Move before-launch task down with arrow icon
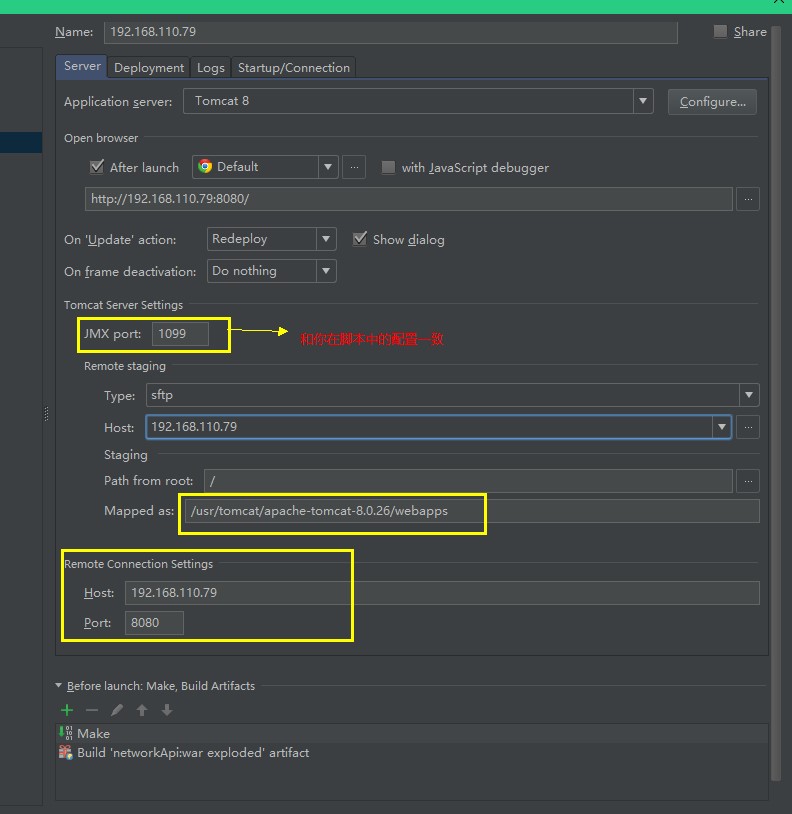This screenshot has height=814, width=792. pyautogui.click(x=167, y=710)
